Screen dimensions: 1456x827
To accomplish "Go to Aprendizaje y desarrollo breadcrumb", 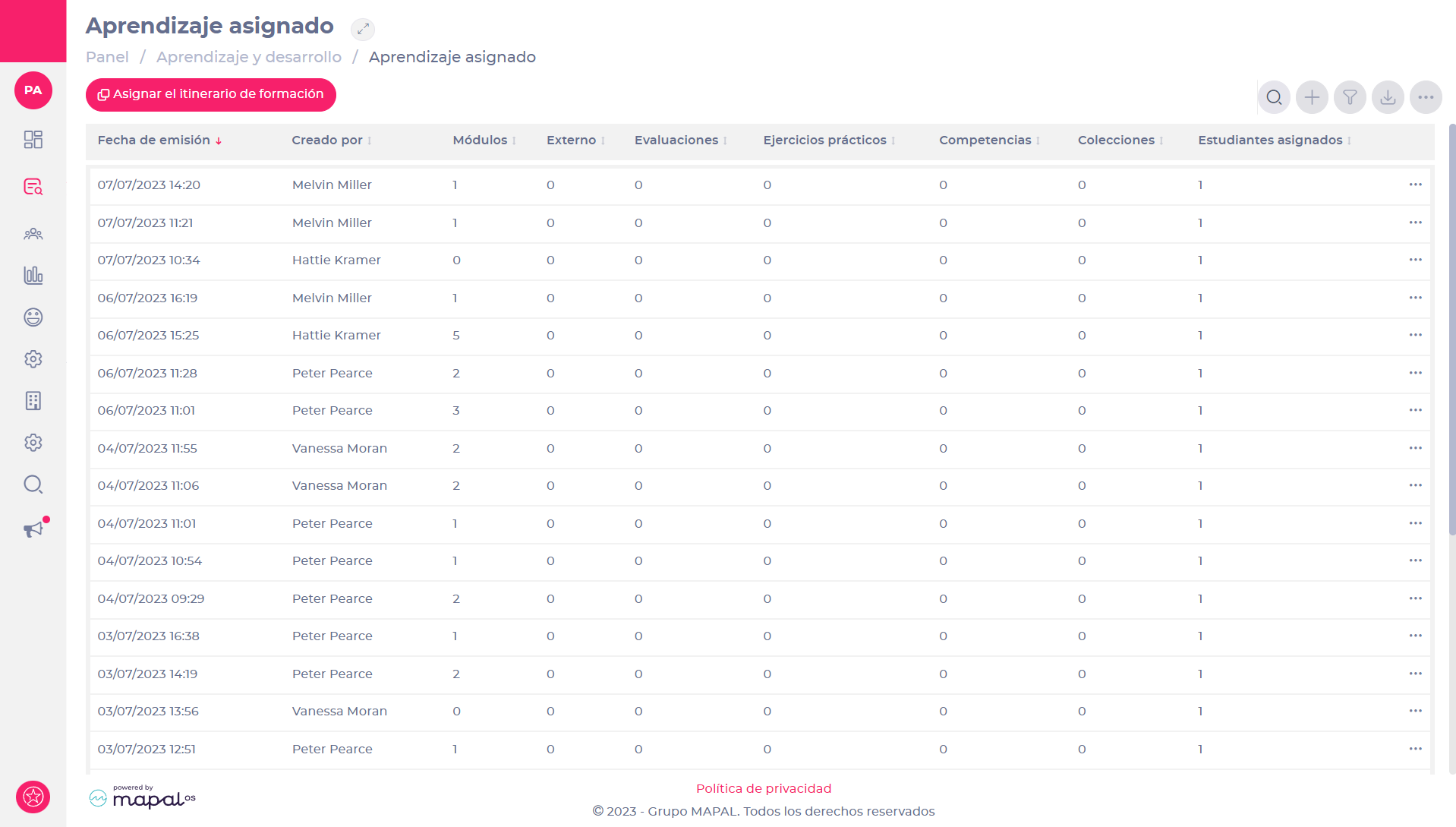I will tap(249, 57).
